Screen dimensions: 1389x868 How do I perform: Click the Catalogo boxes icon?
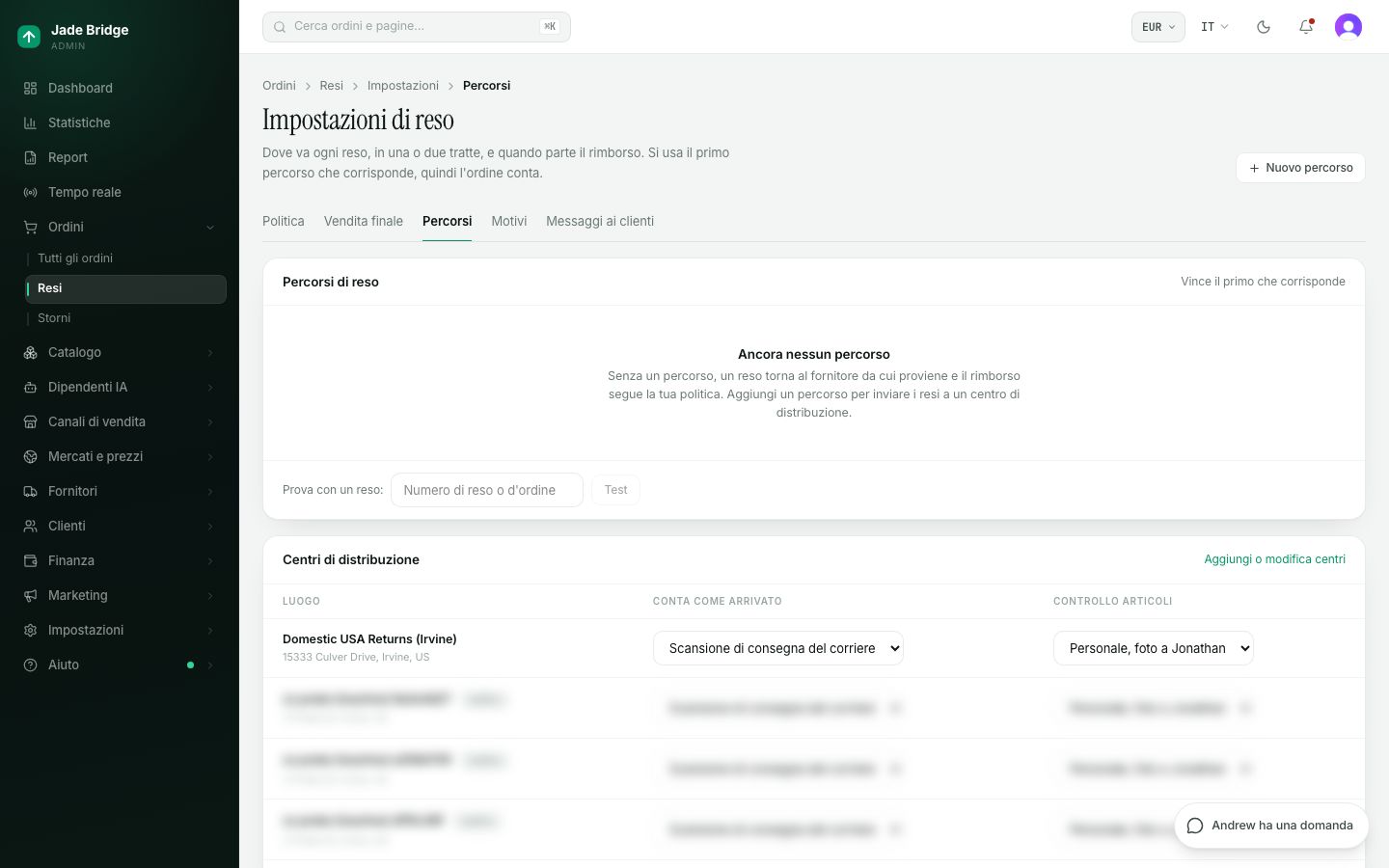coord(30,352)
